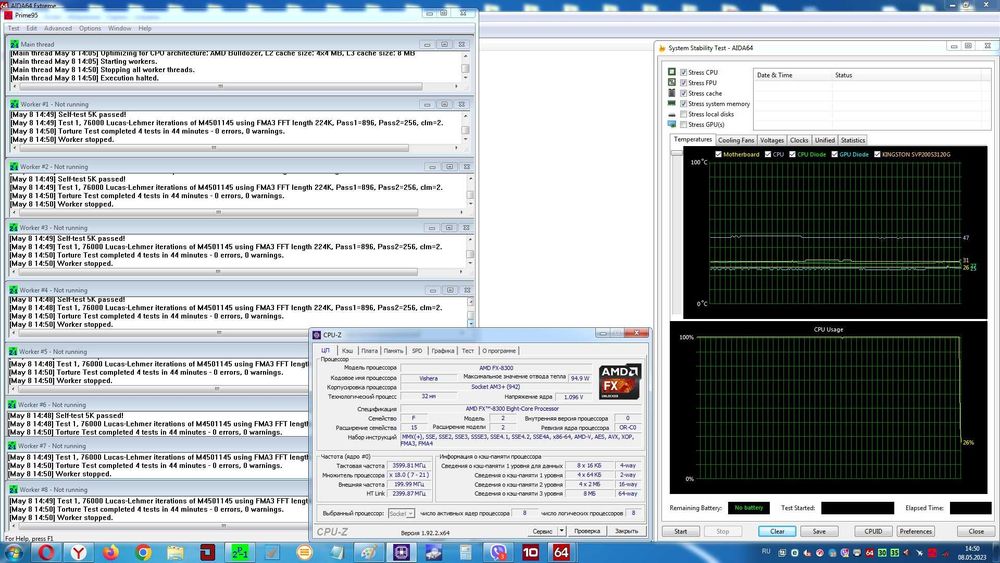Click the AIDA64 taskbar icon labeled 64
This screenshot has width=1000, height=563.
[561, 551]
